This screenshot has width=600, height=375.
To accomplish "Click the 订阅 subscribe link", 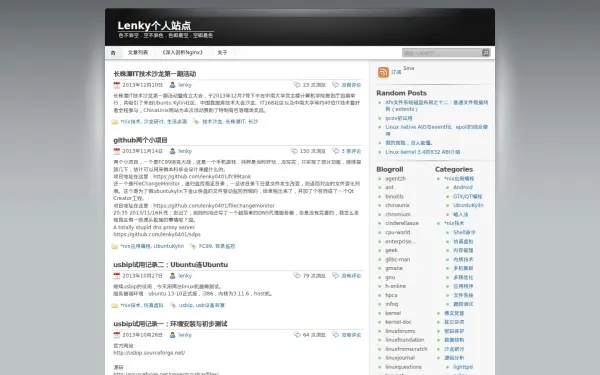I will [x=396, y=72].
